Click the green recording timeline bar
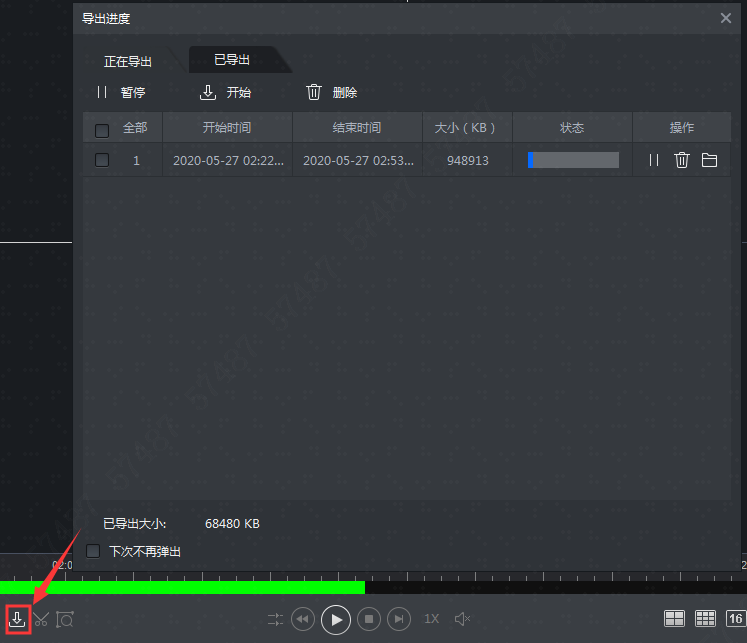Image resolution: width=747 pixels, height=643 pixels. [x=182, y=587]
